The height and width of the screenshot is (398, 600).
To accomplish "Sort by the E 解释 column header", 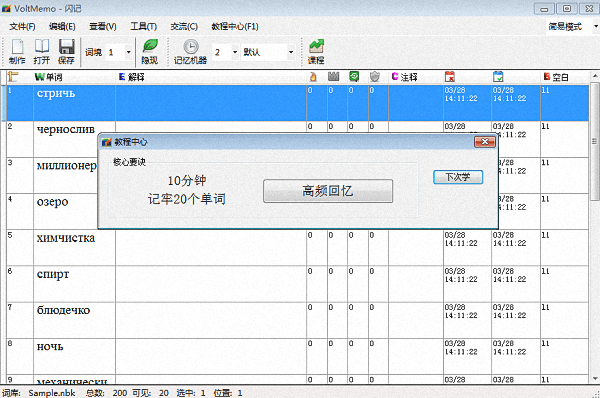I will coord(132,77).
